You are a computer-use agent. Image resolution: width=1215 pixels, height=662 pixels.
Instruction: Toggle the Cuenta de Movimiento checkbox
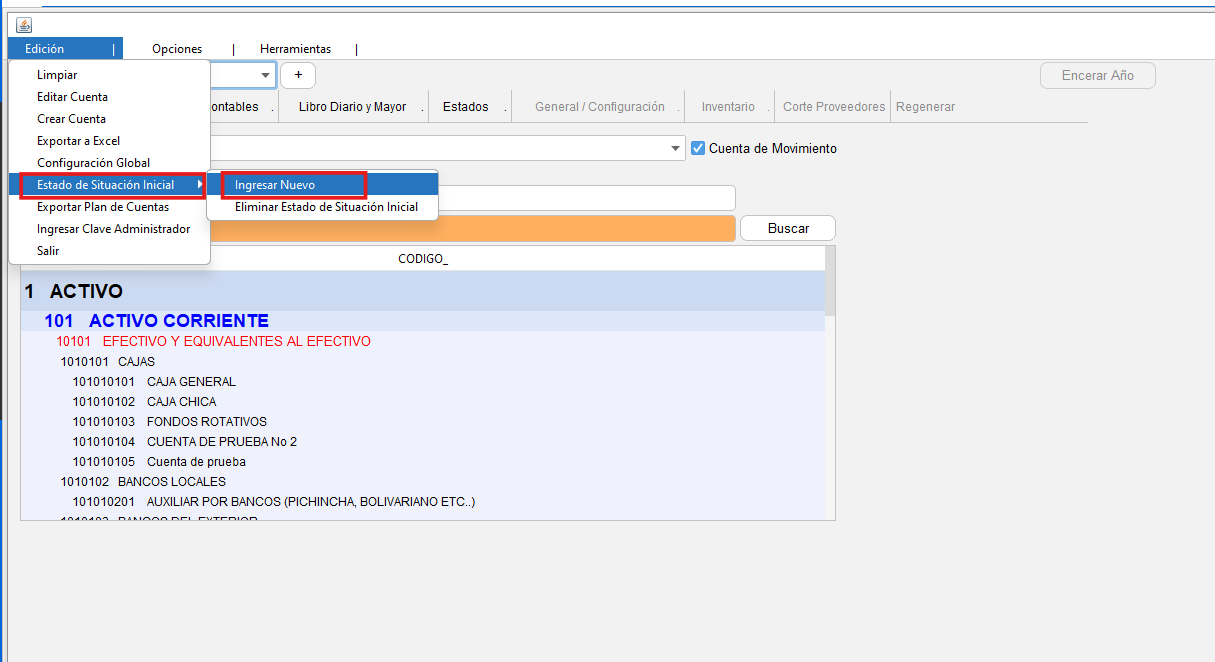[698, 148]
